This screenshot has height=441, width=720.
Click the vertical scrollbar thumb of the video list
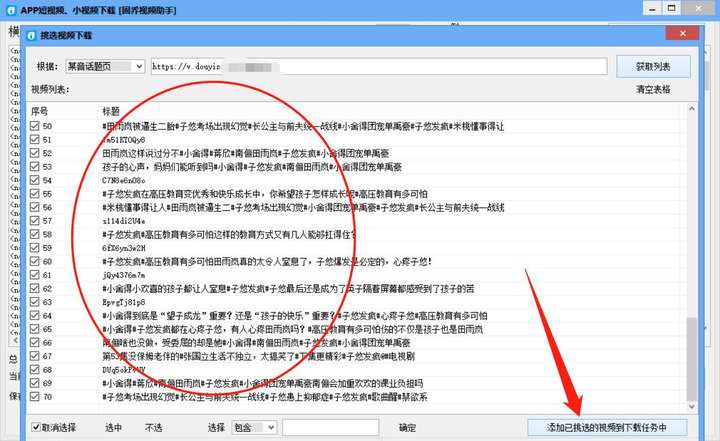click(692, 358)
